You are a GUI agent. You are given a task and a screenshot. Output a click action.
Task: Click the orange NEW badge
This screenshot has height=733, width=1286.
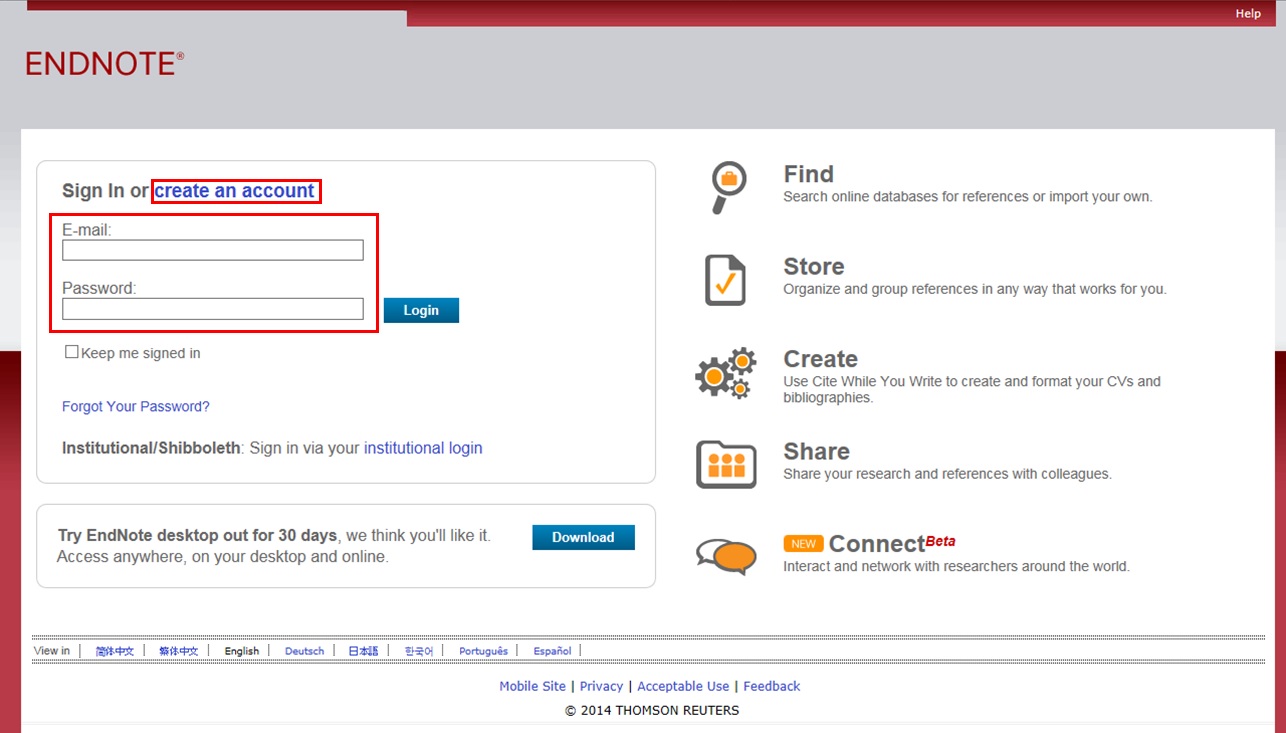coord(803,544)
